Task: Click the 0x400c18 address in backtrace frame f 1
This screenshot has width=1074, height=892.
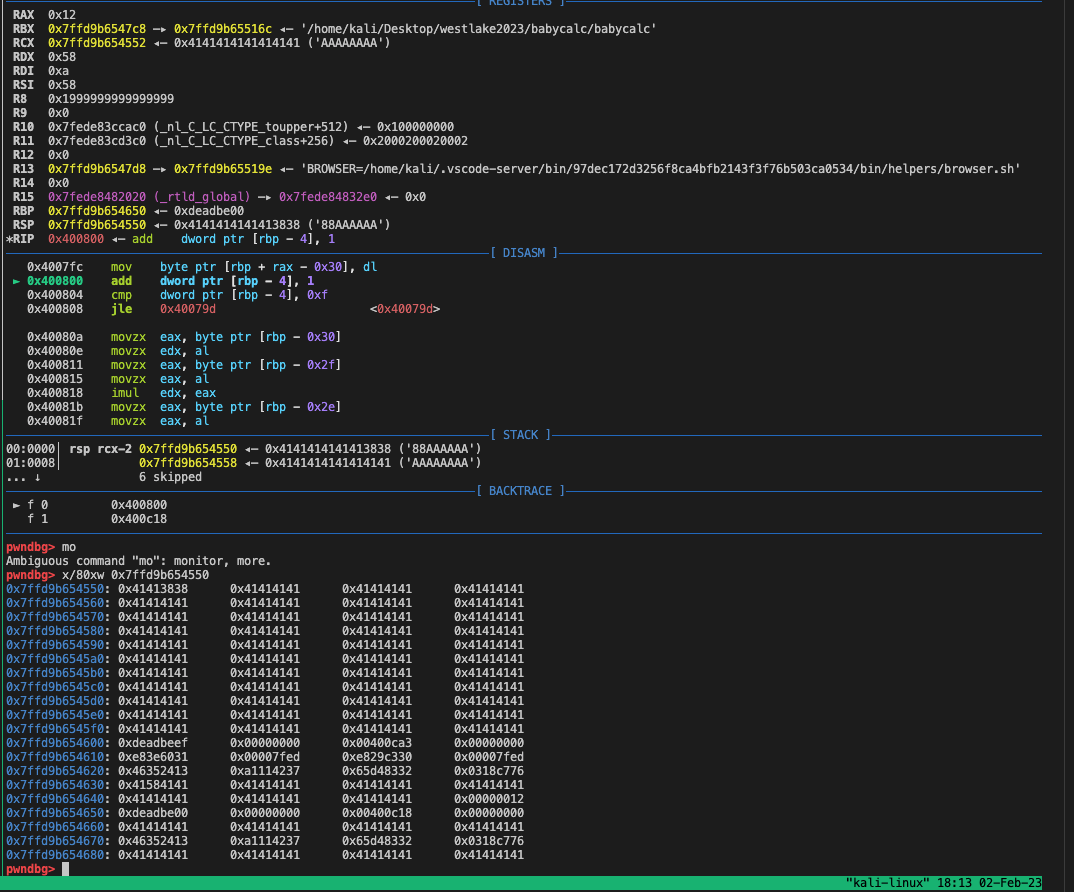Action: click(138, 519)
